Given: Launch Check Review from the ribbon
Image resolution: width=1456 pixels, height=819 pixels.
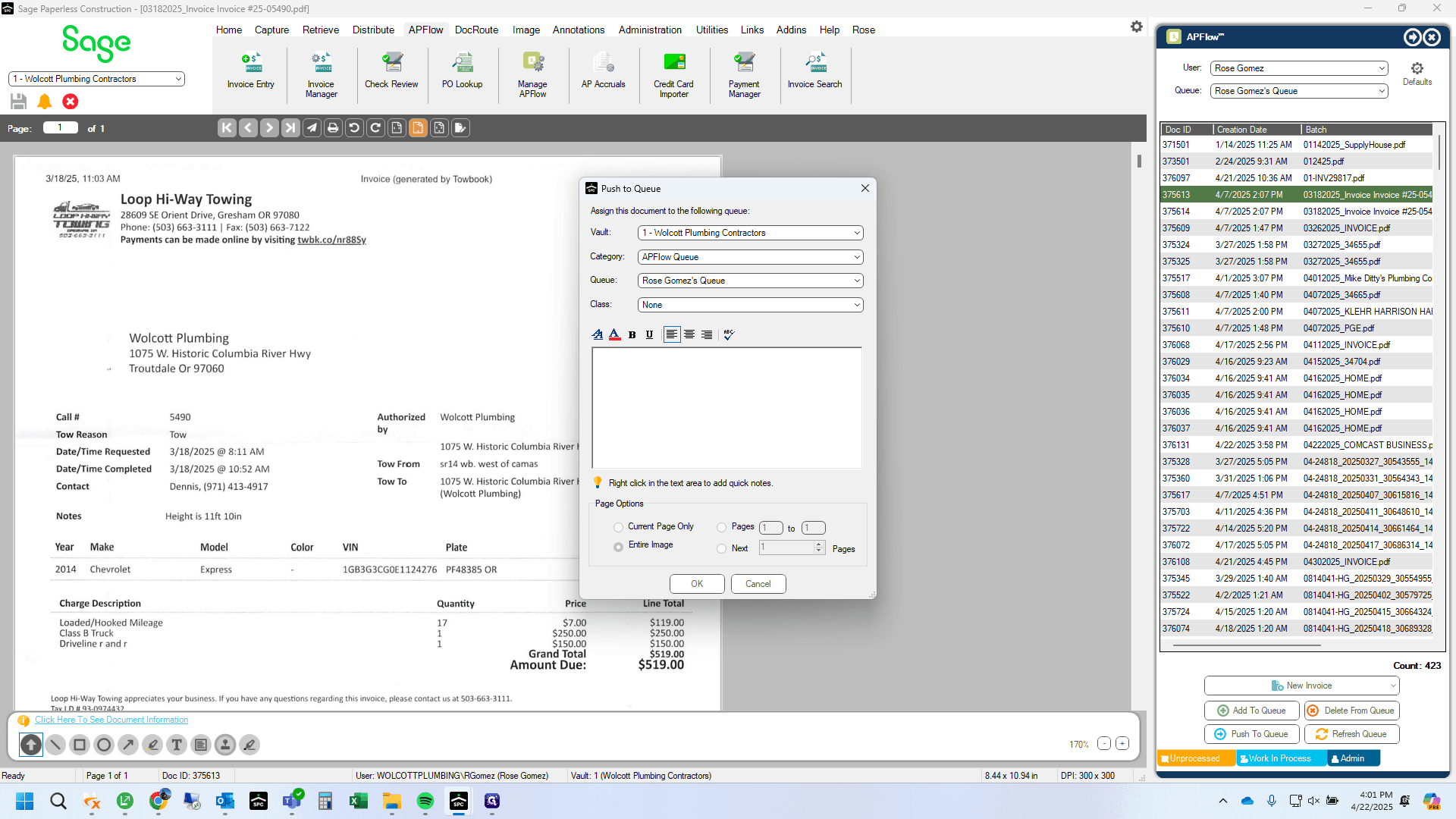Looking at the screenshot, I should 391,71.
